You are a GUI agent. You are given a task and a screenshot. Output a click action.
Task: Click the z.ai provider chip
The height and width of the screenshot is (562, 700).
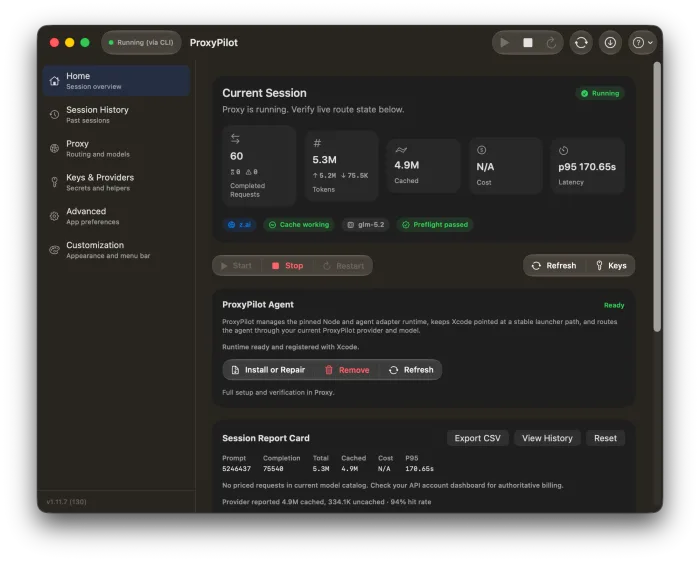point(240,225)
